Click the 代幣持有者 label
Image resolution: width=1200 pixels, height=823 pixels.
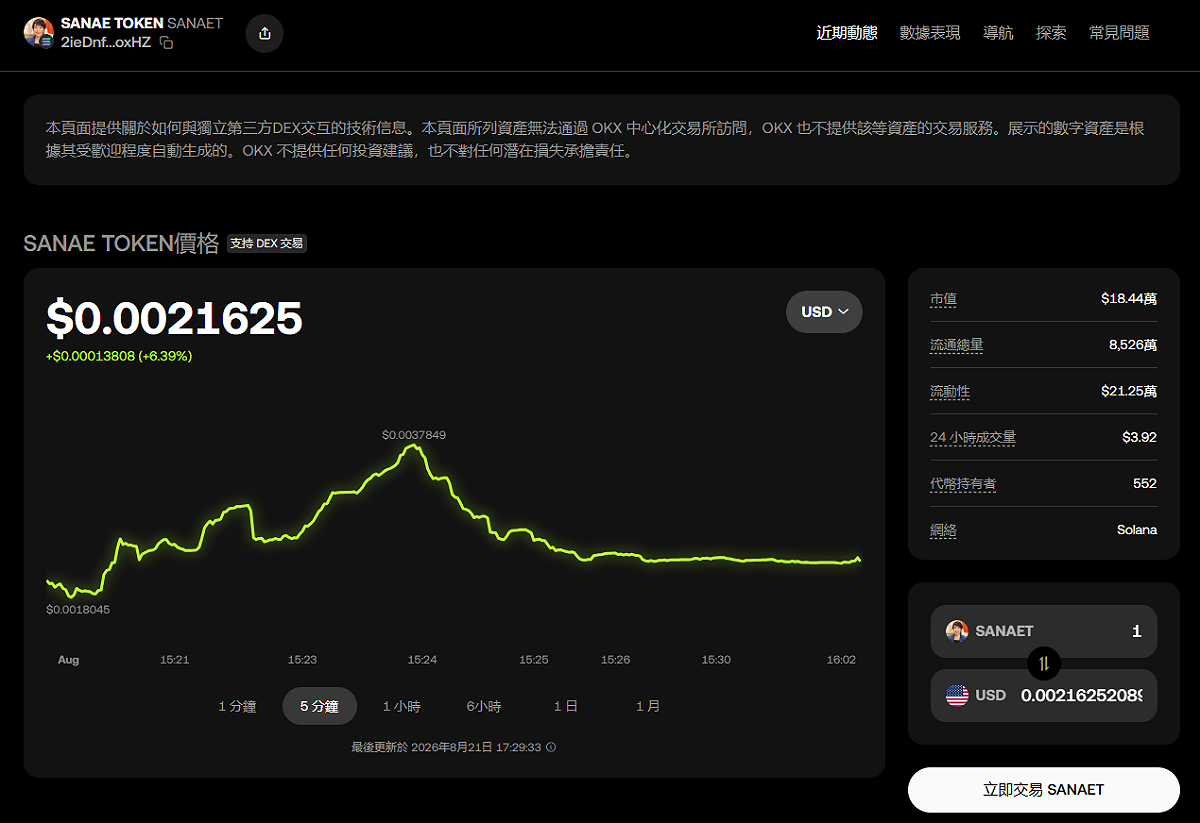pos(963,484)
